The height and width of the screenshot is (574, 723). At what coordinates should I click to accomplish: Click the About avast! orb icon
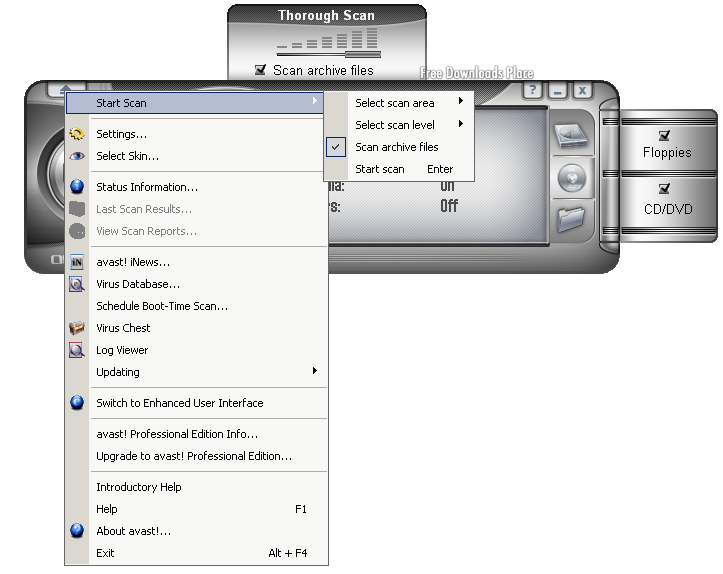[x=77, y=531]
